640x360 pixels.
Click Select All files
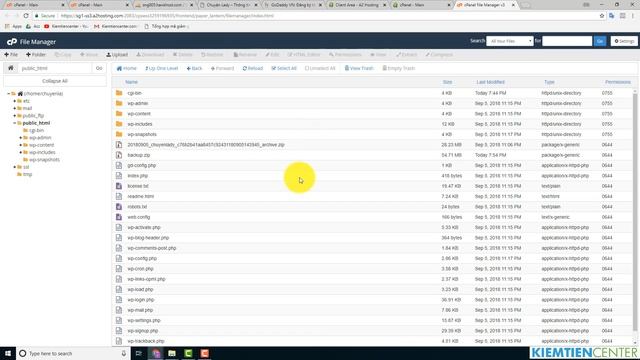point(284,68)
